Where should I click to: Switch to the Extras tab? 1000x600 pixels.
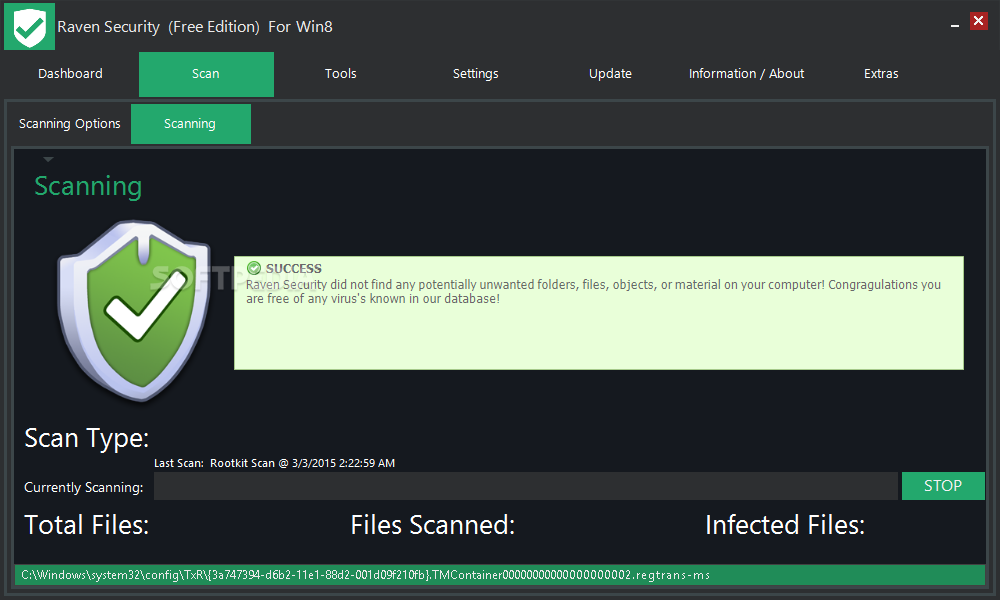(x=881, y=74)
